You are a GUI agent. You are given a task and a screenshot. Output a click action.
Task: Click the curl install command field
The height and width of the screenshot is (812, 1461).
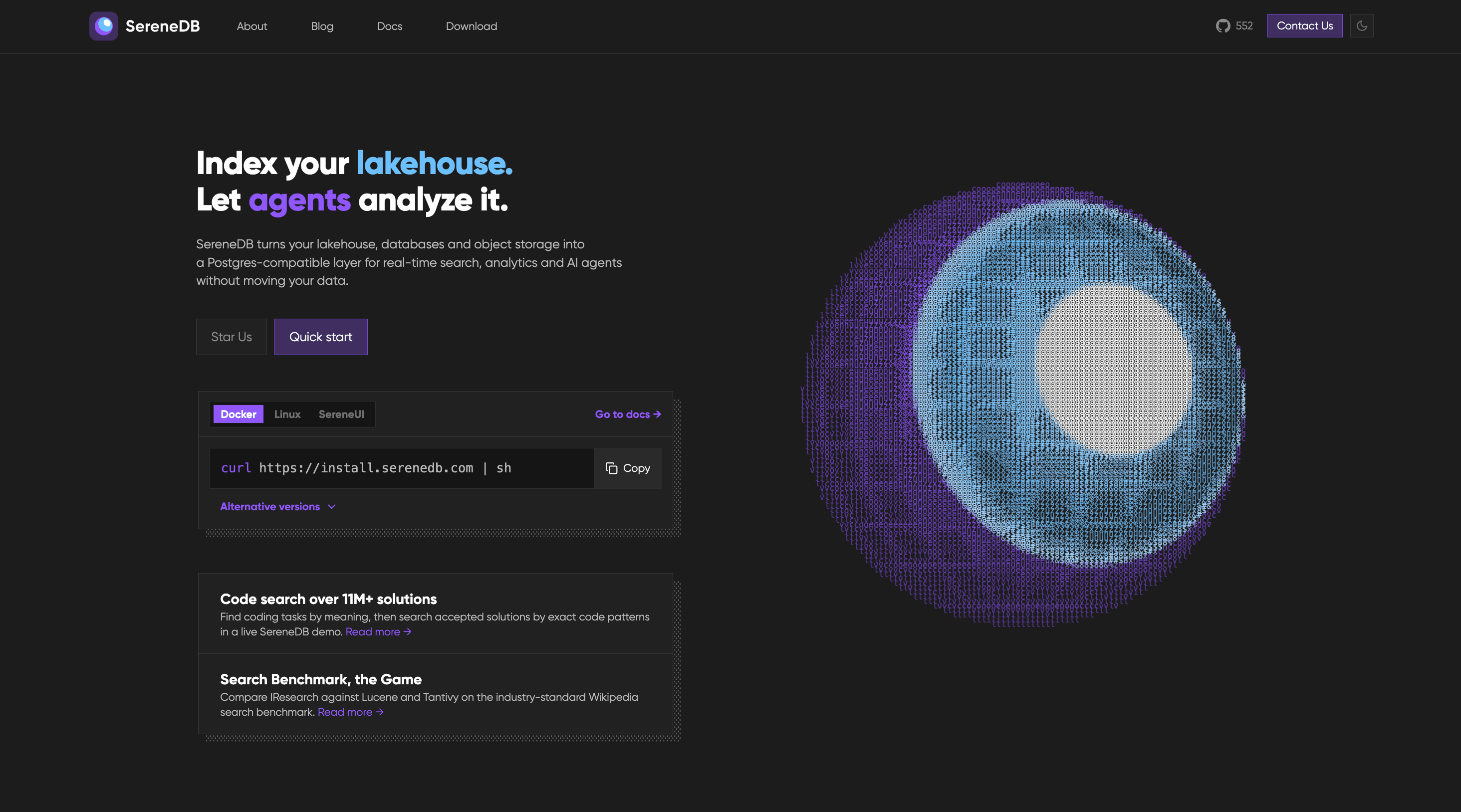tap(402, 468)
